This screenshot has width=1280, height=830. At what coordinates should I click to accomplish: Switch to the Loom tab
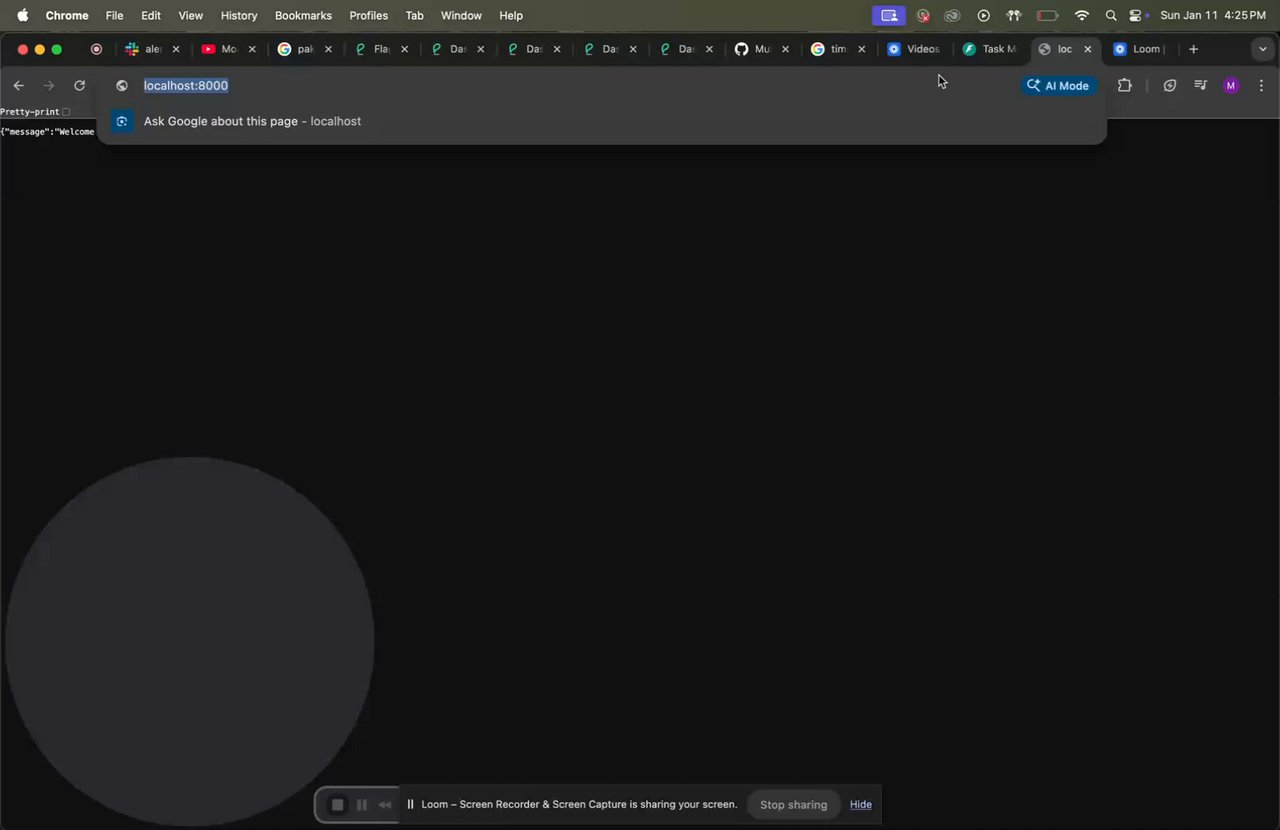[x=1139, y=49]
